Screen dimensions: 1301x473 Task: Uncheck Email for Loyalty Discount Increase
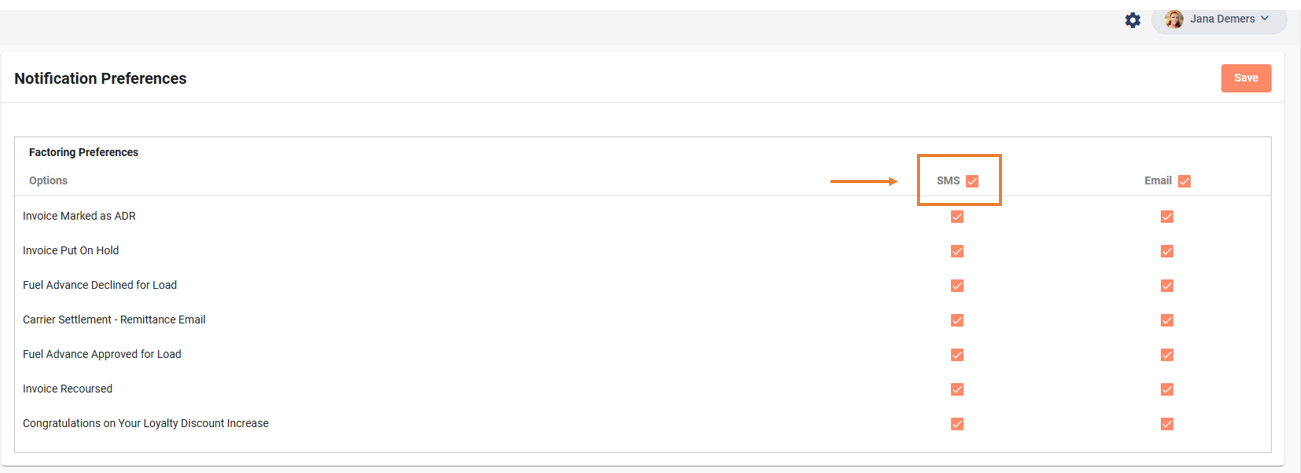(1166, 423)
